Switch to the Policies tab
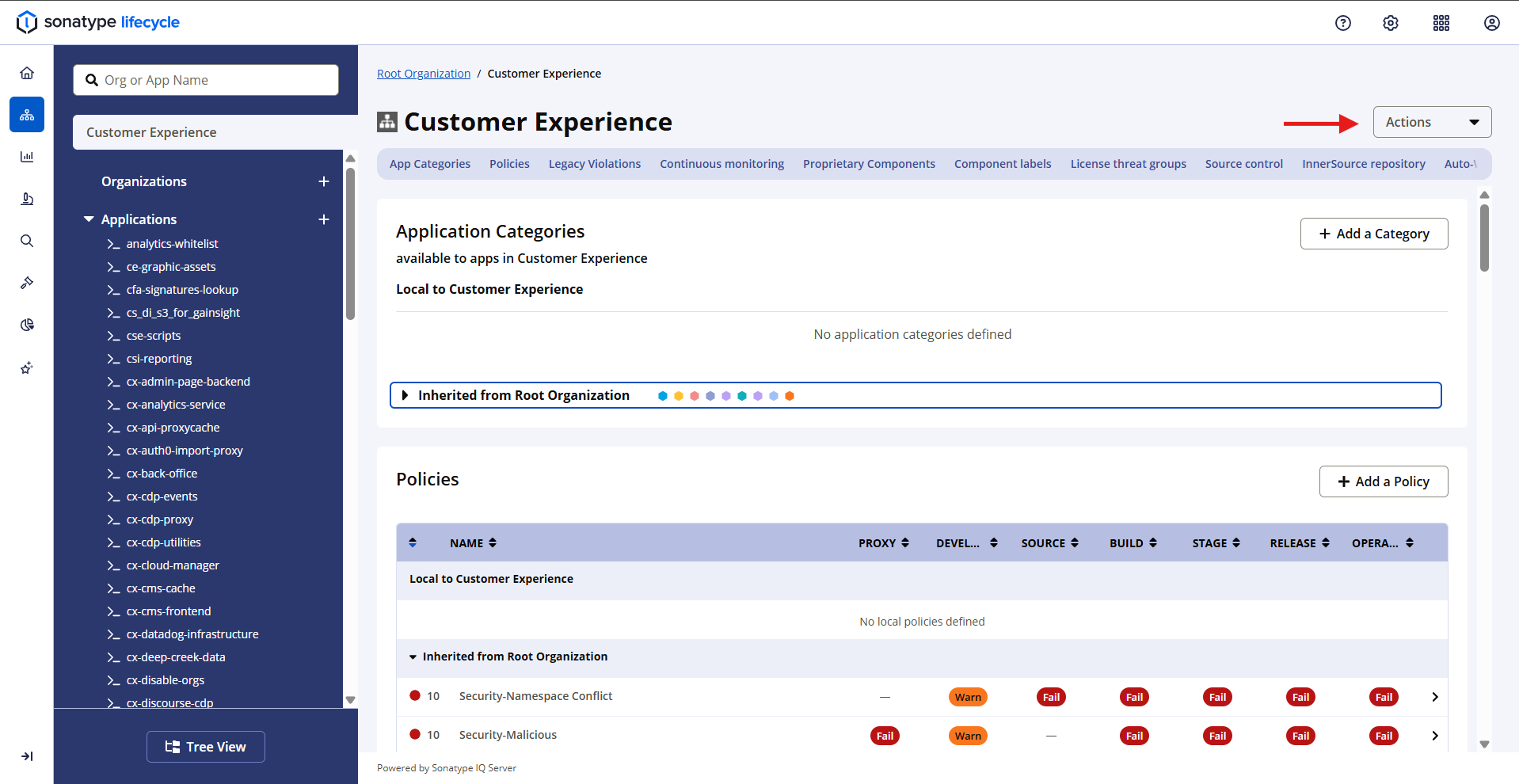Viewport: 1519px width, 784px height. [x=509, y=164]
